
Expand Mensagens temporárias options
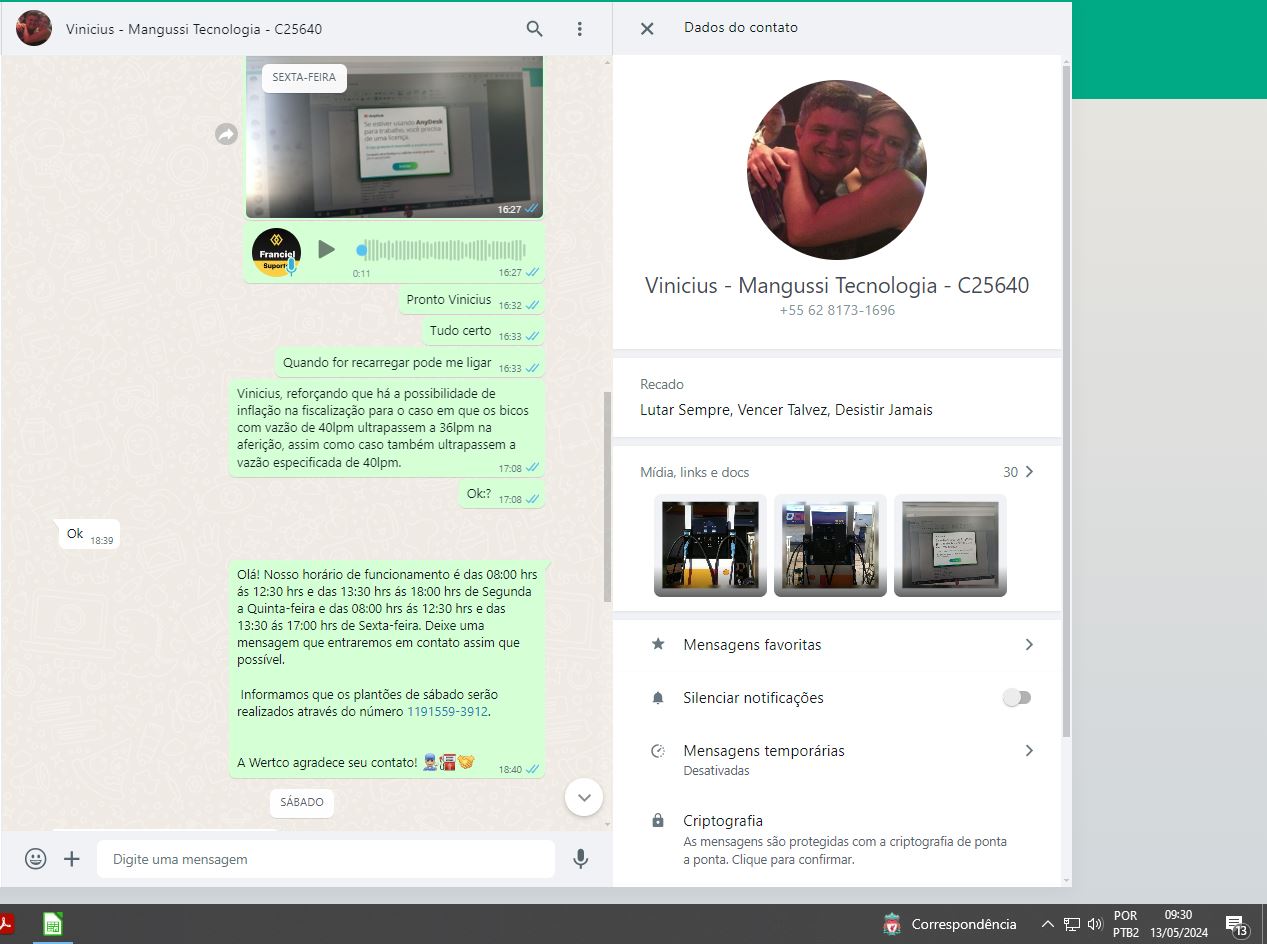[x=1028, y=751]
